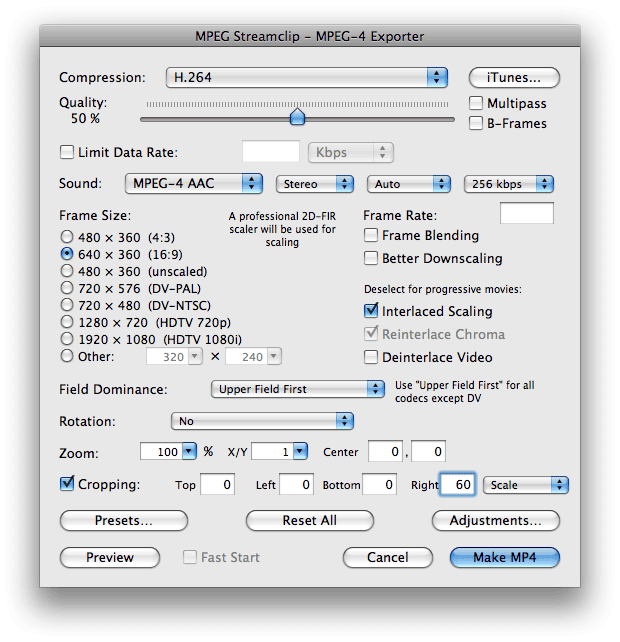Screen dimensions: 620x642
Task: Open the Adjustments... dialog button
Action: pos(496,520)
